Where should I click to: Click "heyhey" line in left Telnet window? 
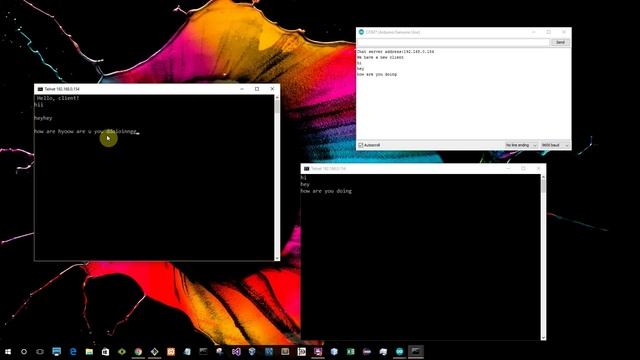43,118
